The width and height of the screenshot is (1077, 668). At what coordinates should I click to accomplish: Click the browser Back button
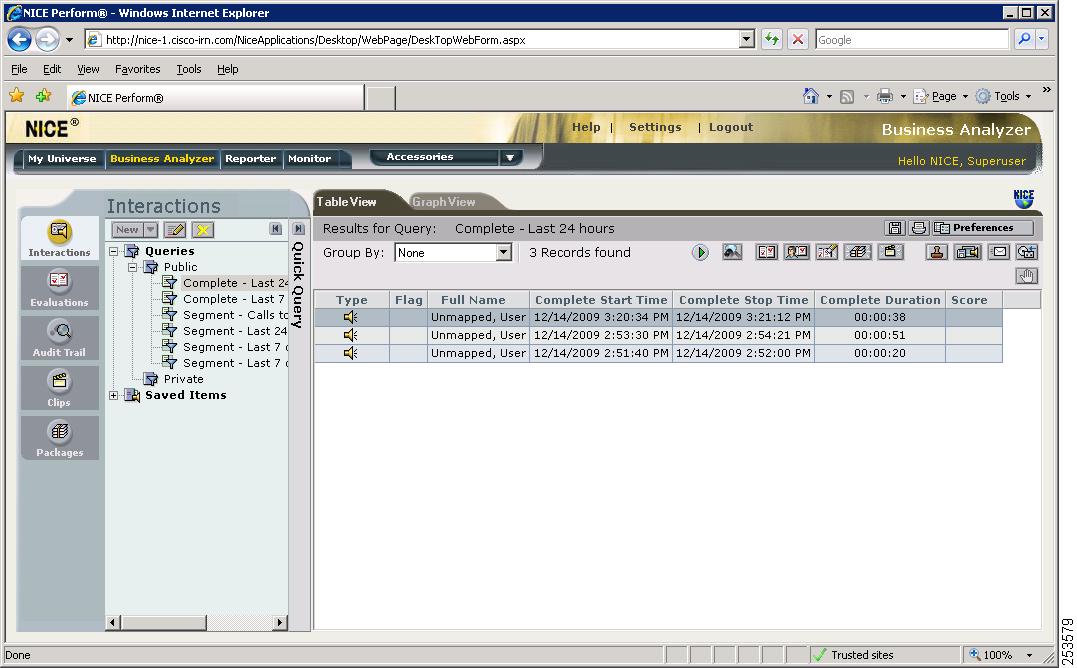[x=19, y=40]
